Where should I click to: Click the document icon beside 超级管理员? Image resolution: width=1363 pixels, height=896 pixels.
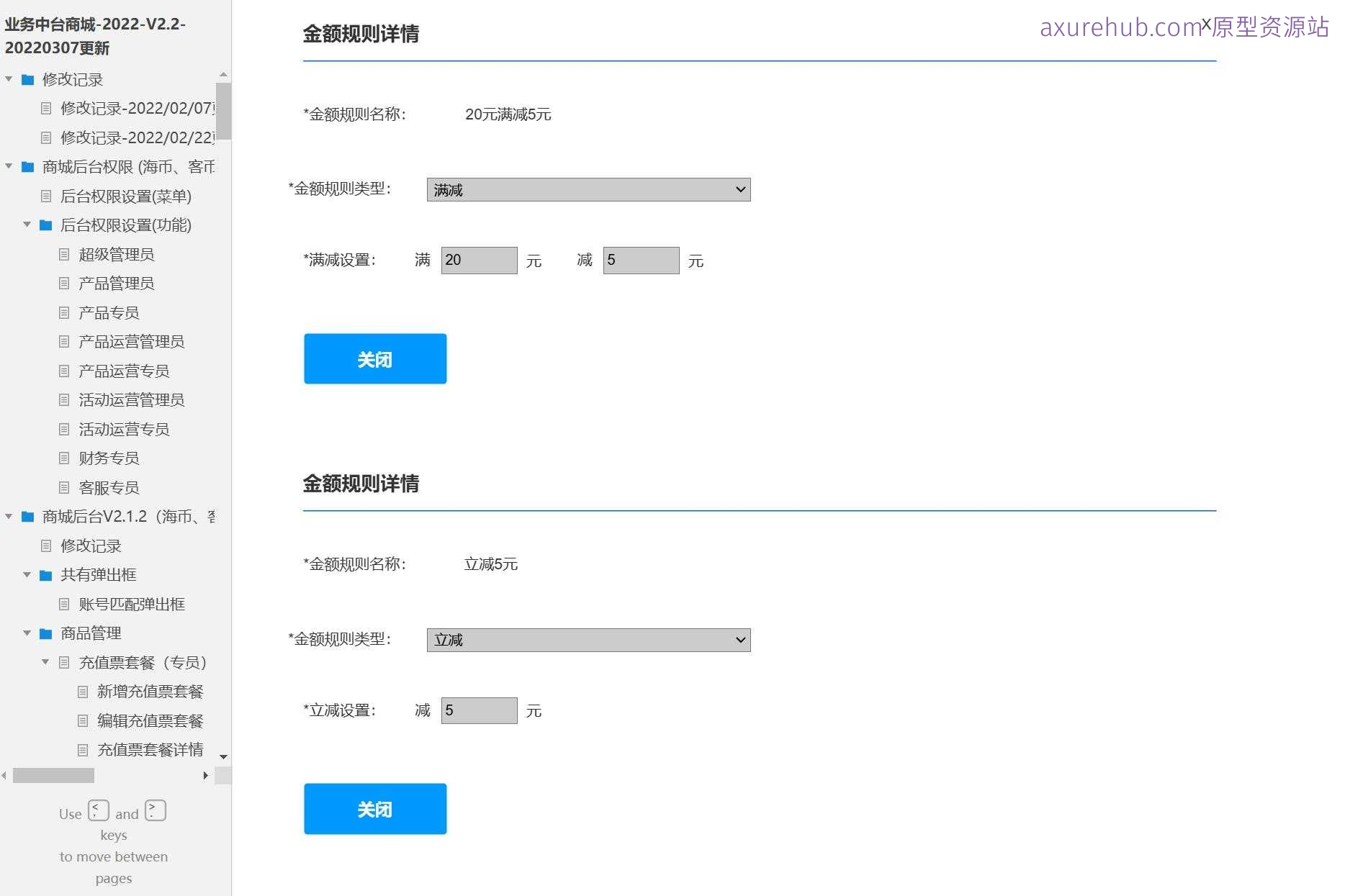[x=66, y=254]
